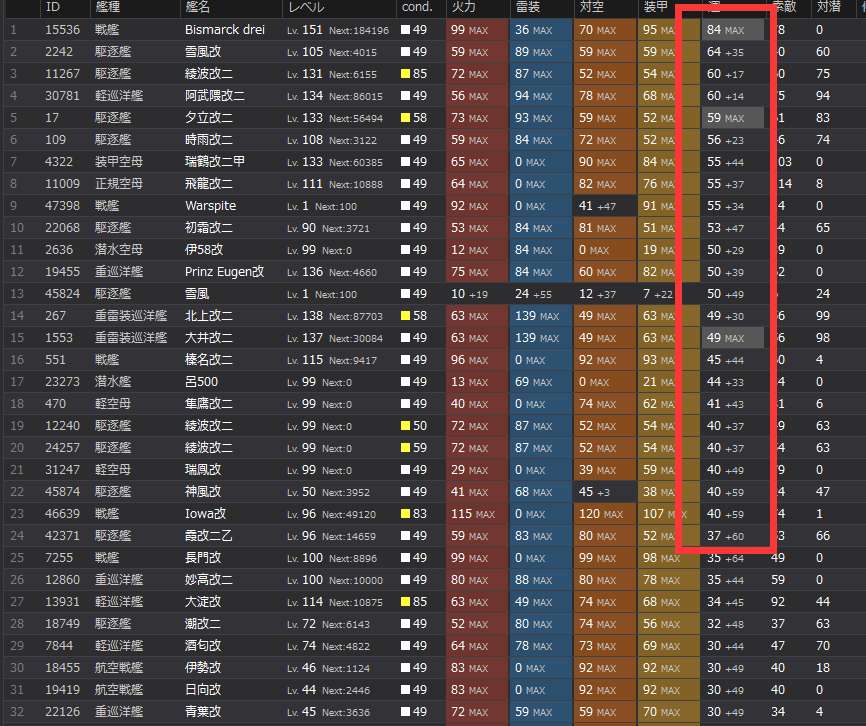866x726 pixels.
Task: Select the ship name 霞改二乙
Action: pos(209,536)
